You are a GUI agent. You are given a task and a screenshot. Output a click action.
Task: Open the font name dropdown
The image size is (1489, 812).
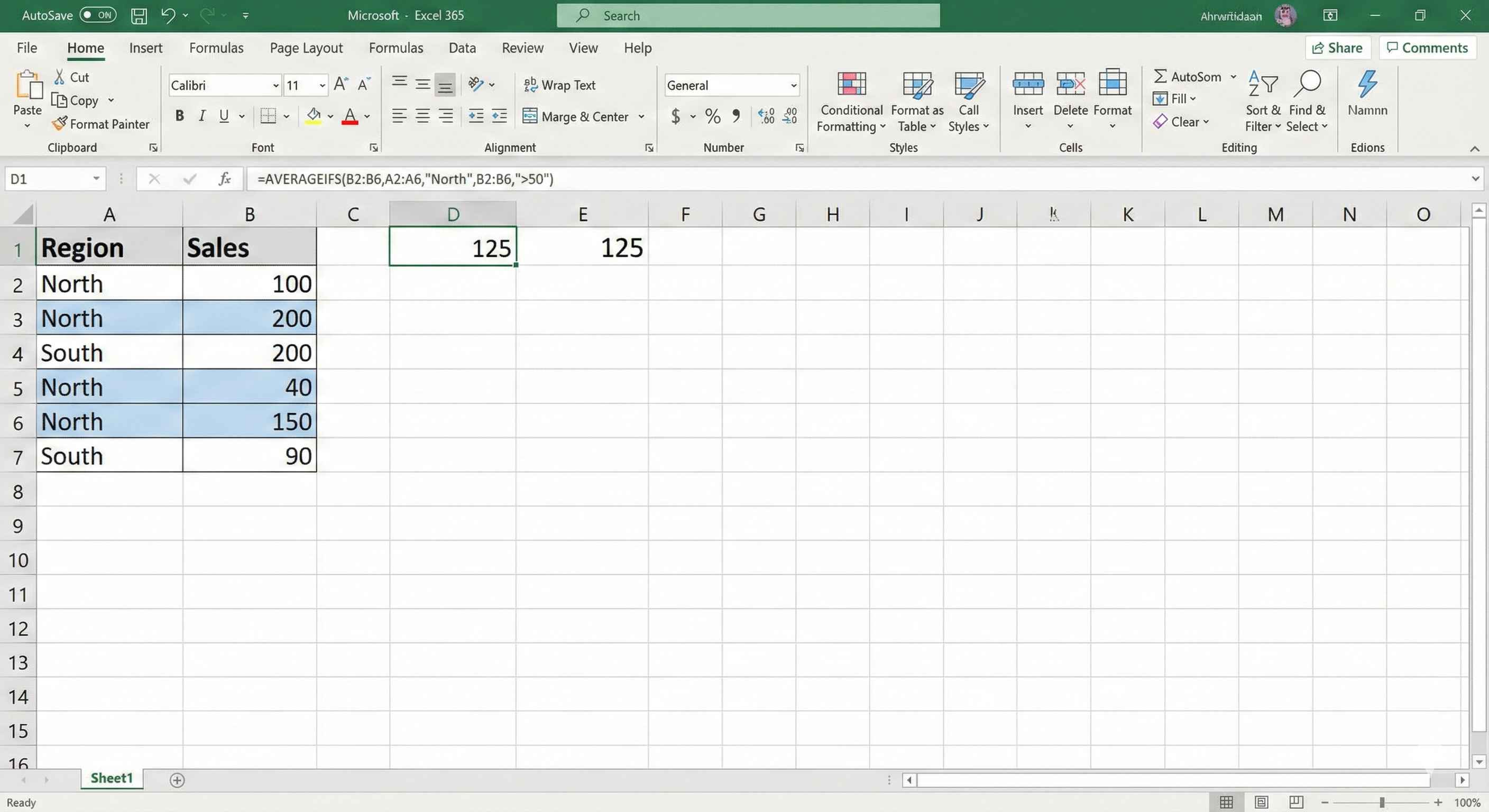point(277,85)
